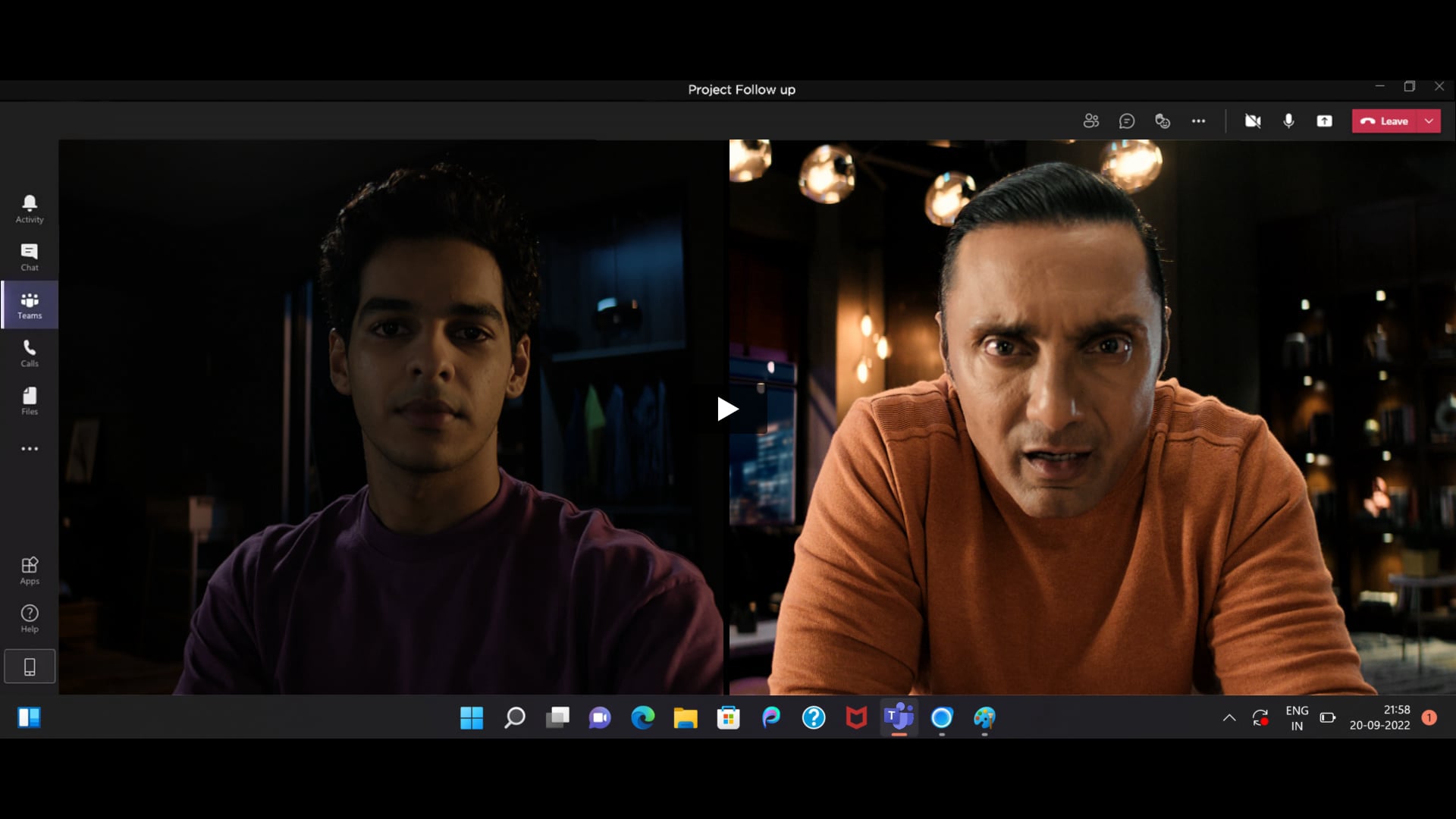Open the Windows Start menu on taskbar

[471, 717]
